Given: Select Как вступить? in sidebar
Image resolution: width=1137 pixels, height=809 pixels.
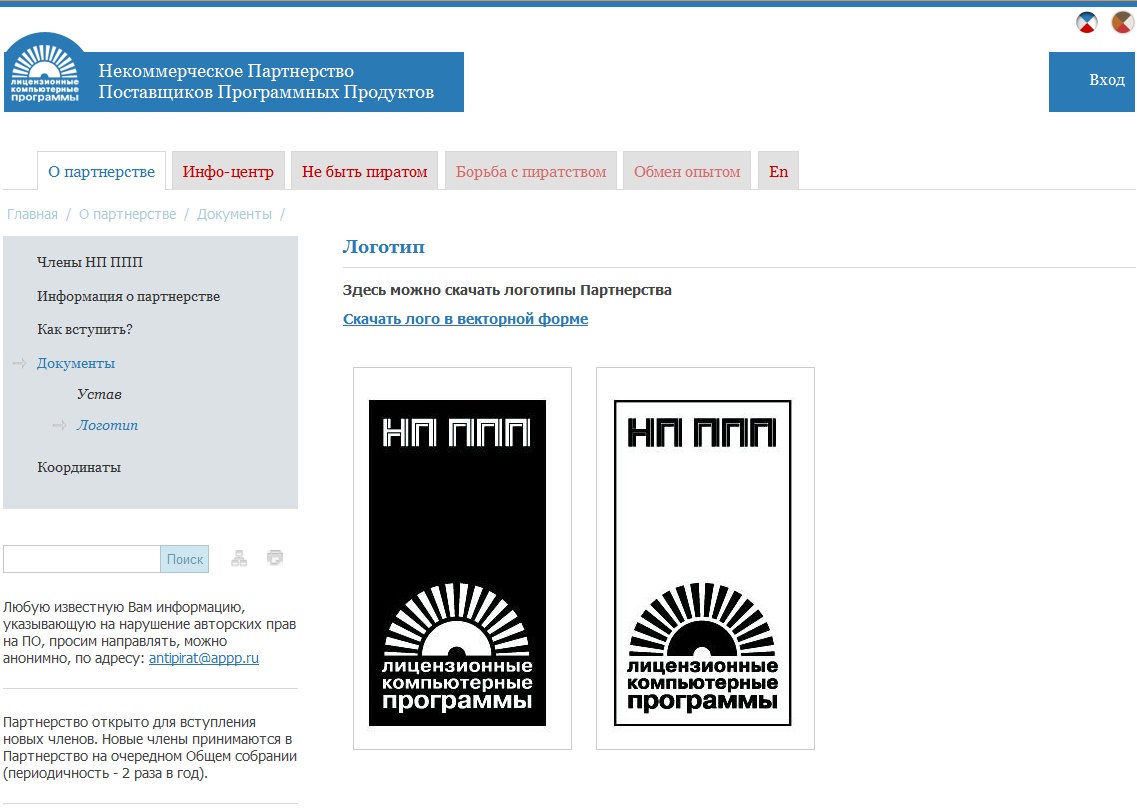Looking at the screenshot, I should pos(85,329).
